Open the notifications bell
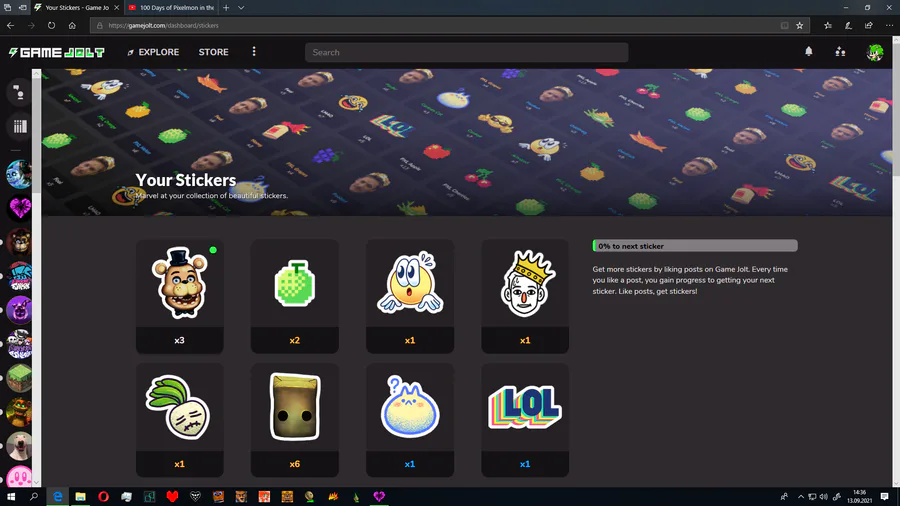This screenshot has width=900, height=506. click(x=809, y=52)
